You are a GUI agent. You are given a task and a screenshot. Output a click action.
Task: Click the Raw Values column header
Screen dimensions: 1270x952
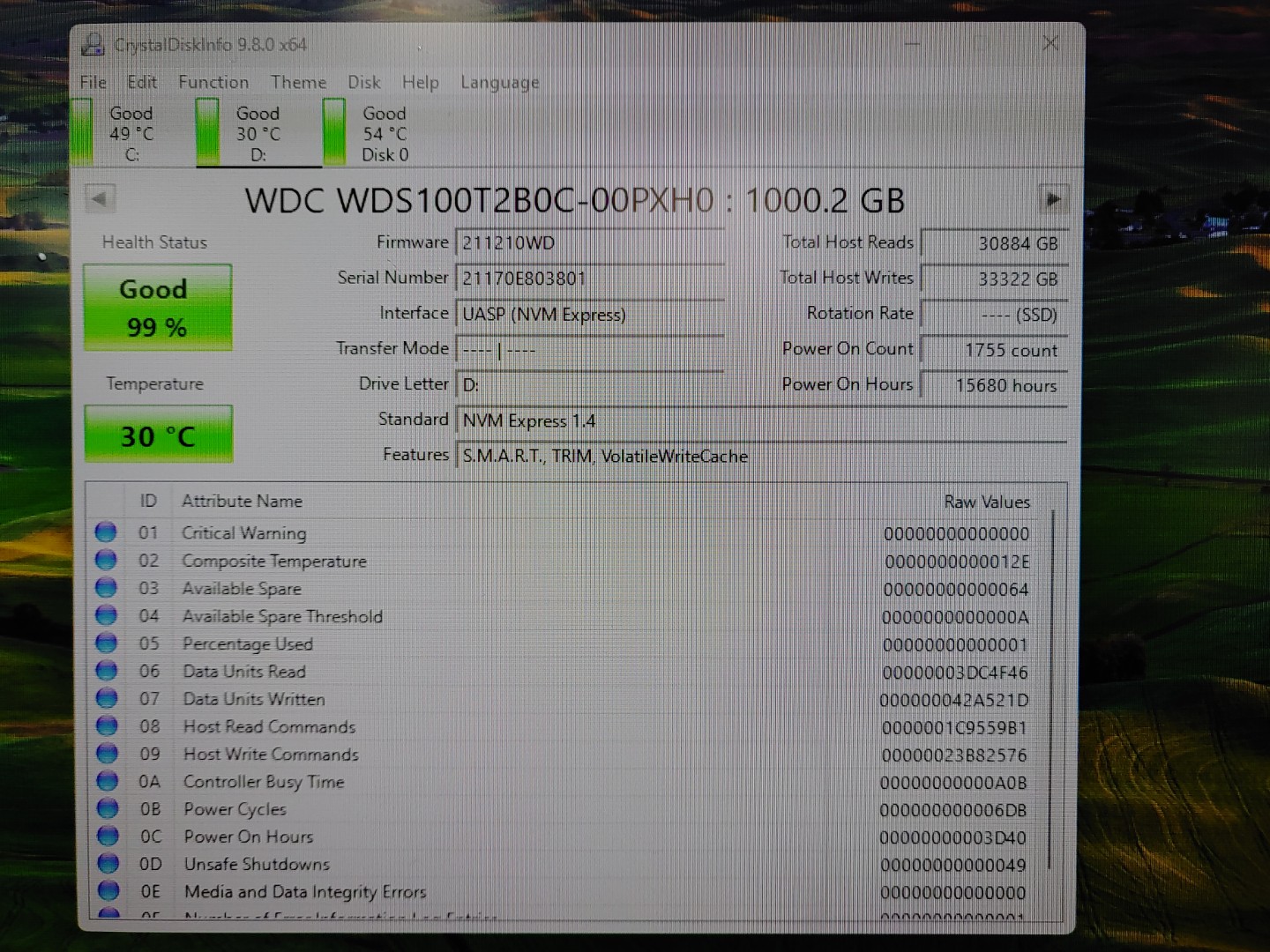(x=987, y=502)
